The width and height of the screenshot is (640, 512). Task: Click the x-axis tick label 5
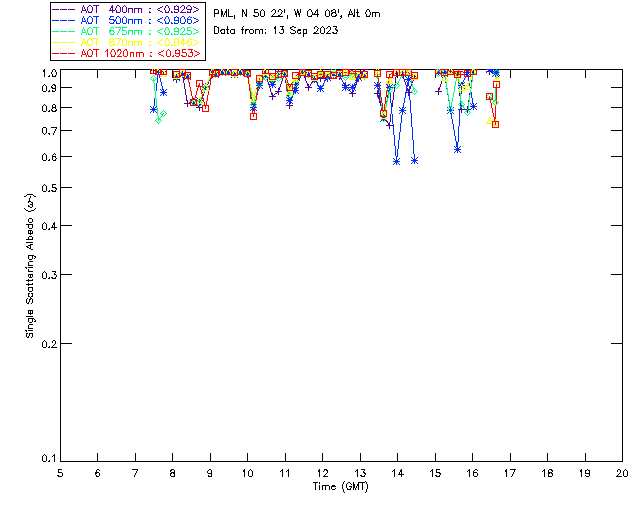(60, 473)
